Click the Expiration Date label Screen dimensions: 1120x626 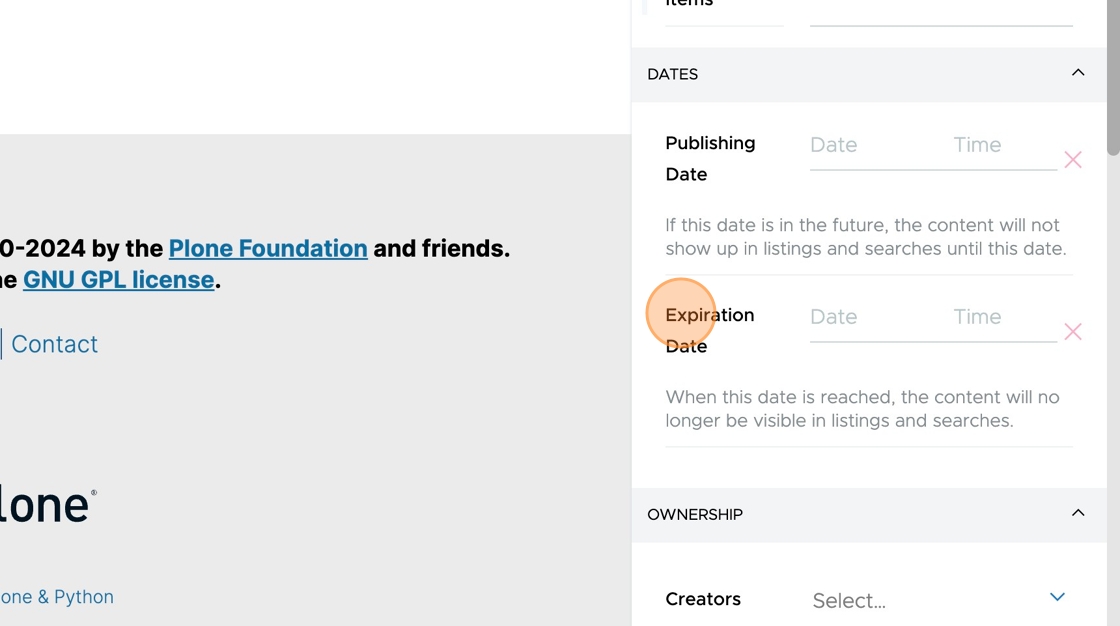click(709, 331)
